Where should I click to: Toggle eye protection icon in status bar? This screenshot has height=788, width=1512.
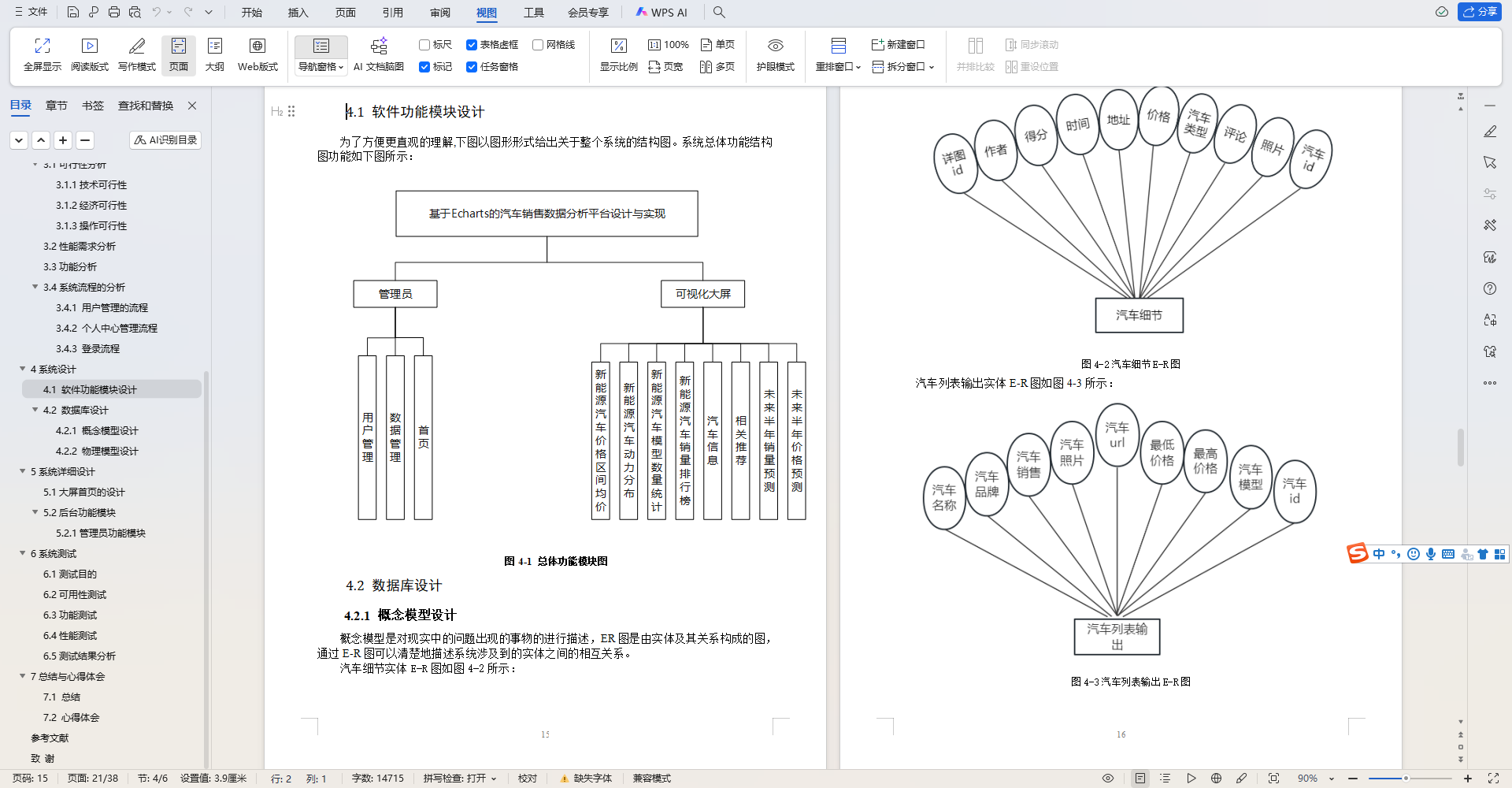point(1108,779)
